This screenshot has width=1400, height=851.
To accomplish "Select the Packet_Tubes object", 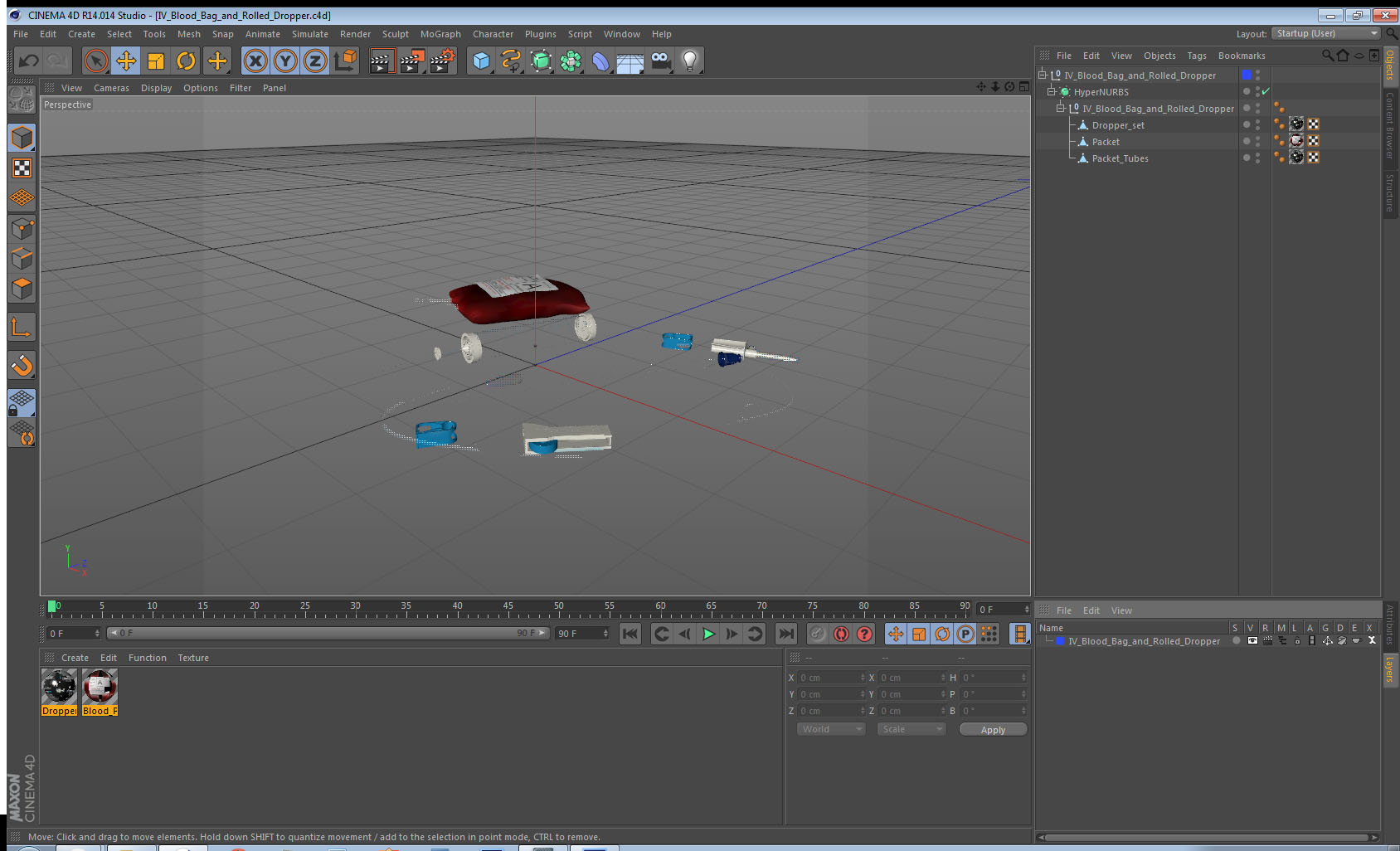I will click(1120, 158).
